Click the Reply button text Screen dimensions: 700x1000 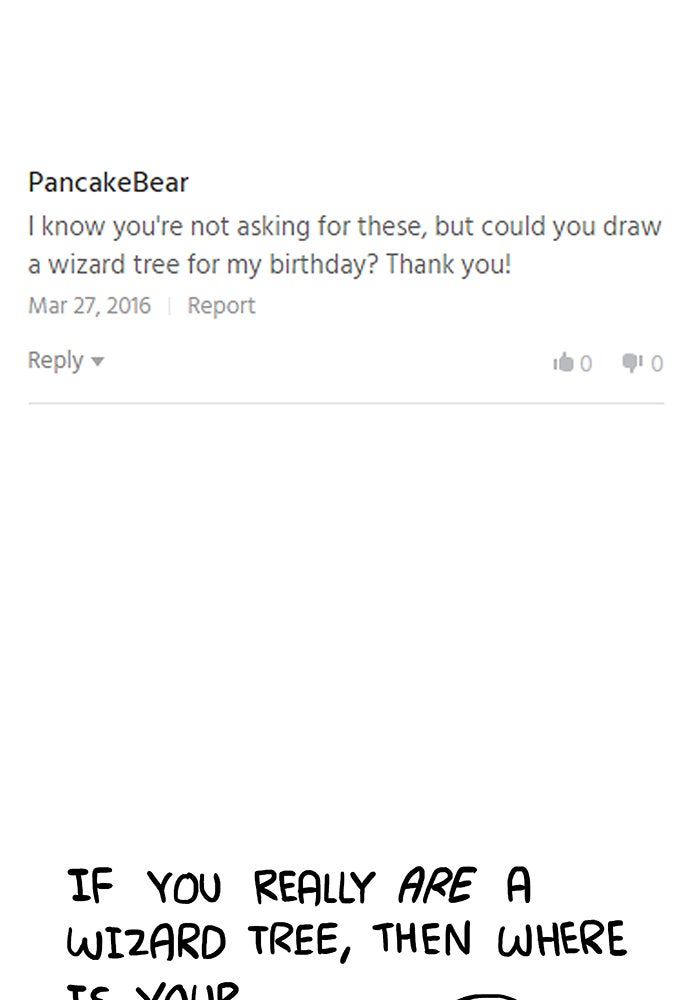[55, 360]
